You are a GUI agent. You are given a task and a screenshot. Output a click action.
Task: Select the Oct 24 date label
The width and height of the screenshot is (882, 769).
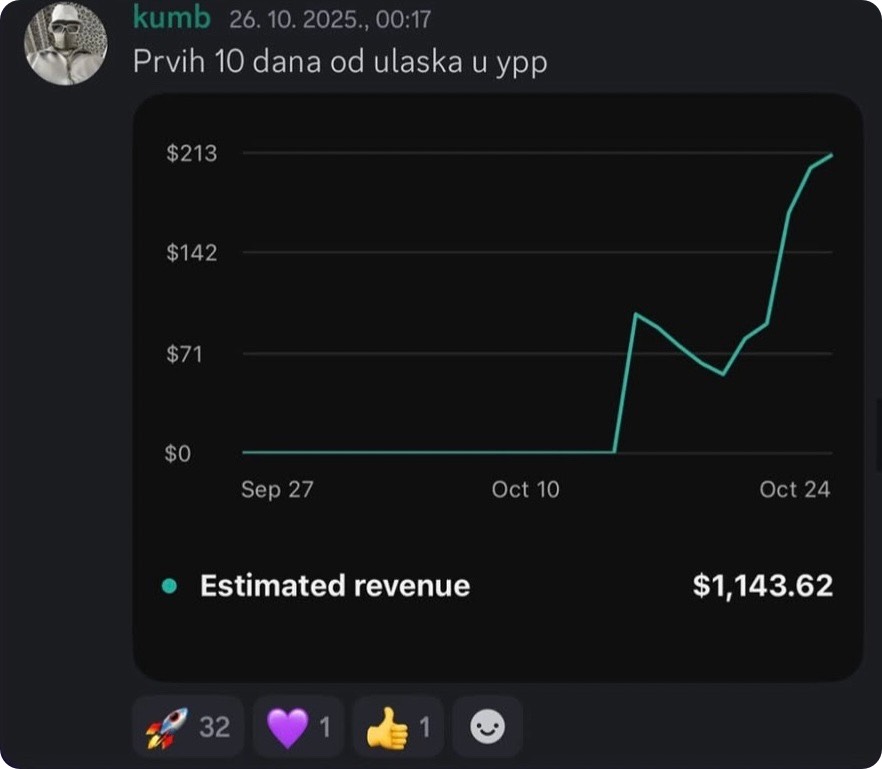tap(795, 490)
